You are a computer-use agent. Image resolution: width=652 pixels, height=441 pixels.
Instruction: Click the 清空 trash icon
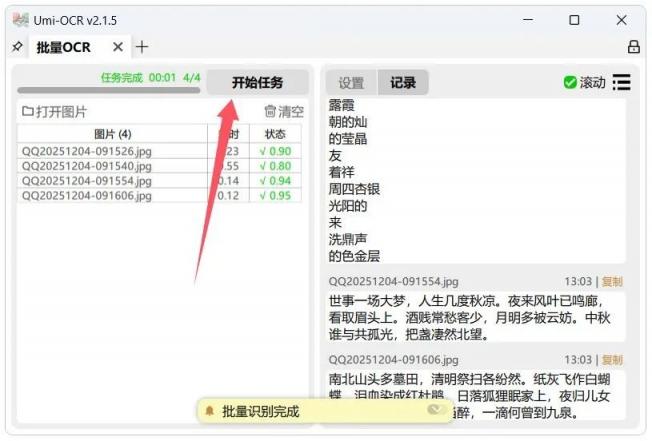[270, 112]
